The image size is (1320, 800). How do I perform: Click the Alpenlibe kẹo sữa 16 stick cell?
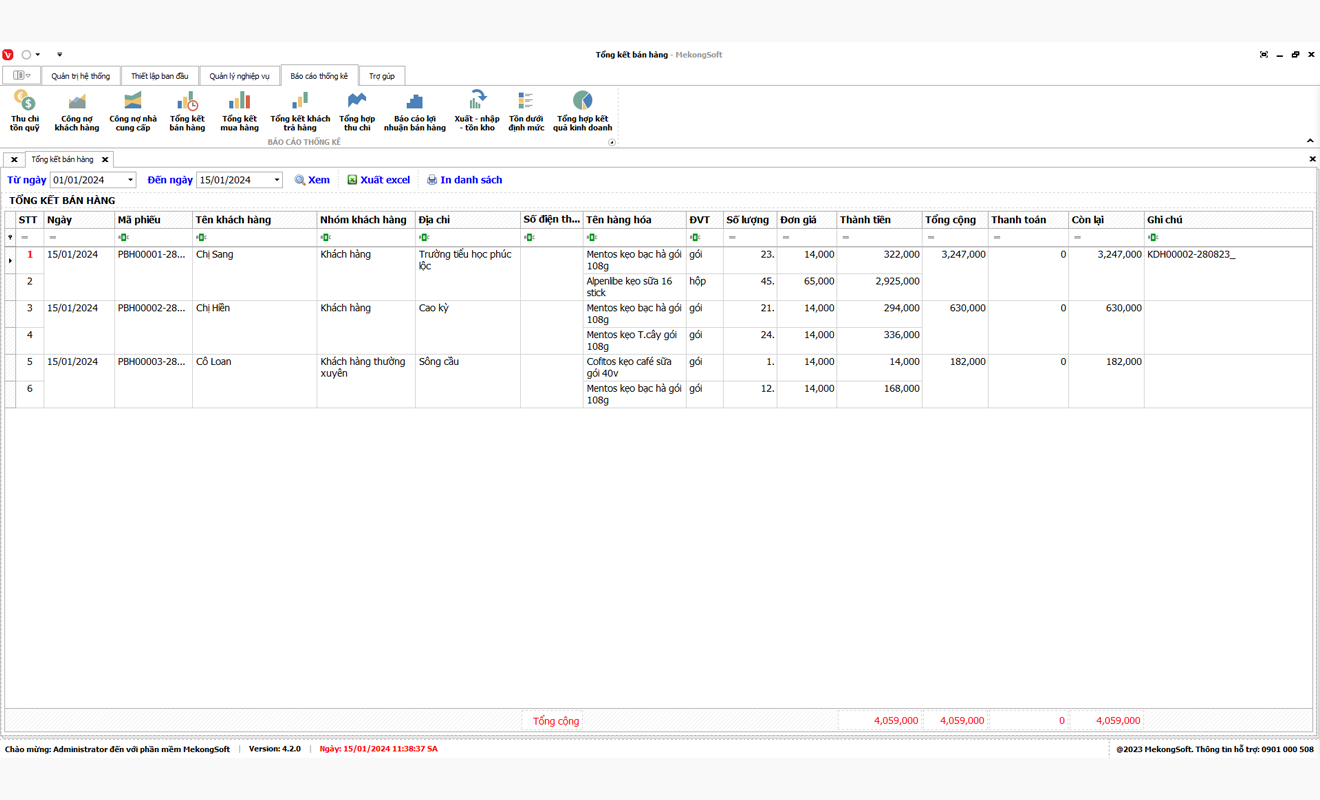634,287
